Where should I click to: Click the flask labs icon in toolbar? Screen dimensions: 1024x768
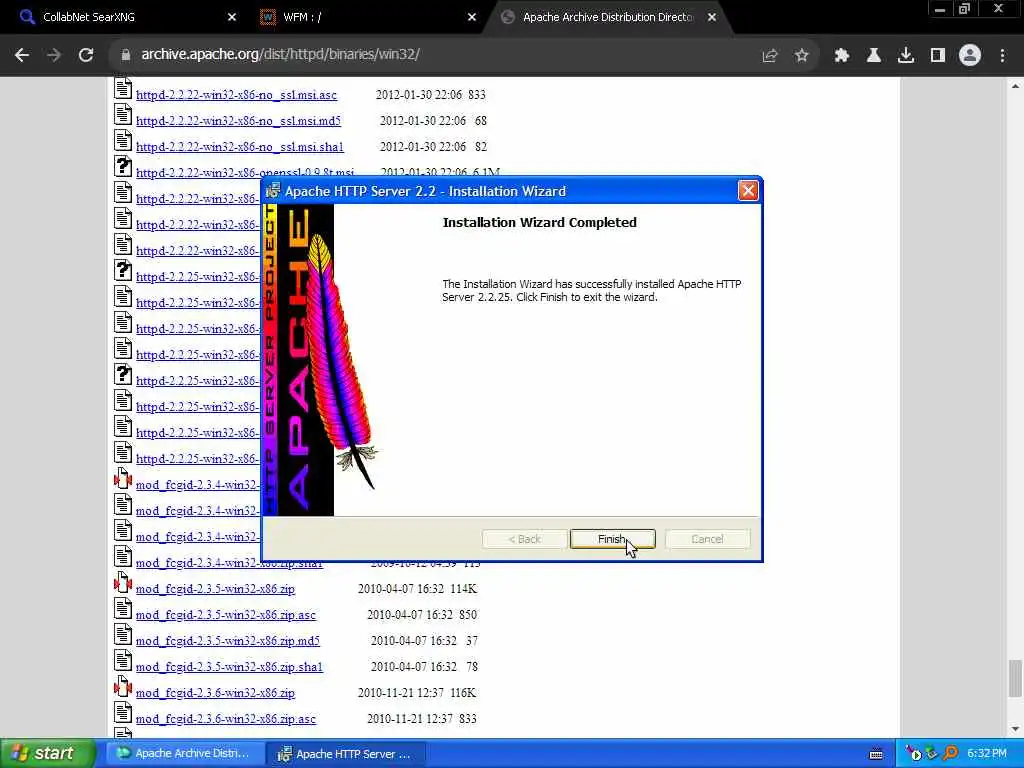coord(874,56)
